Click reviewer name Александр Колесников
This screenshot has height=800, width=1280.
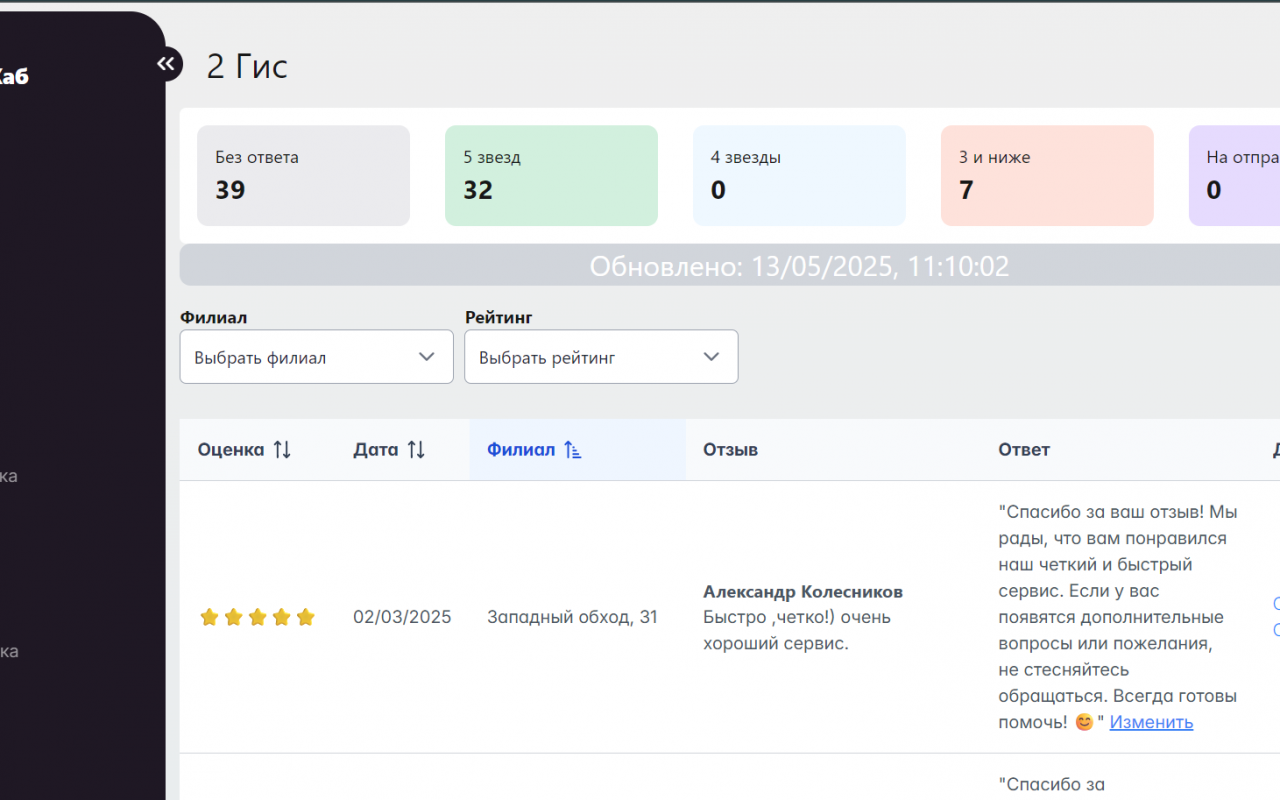803,591
